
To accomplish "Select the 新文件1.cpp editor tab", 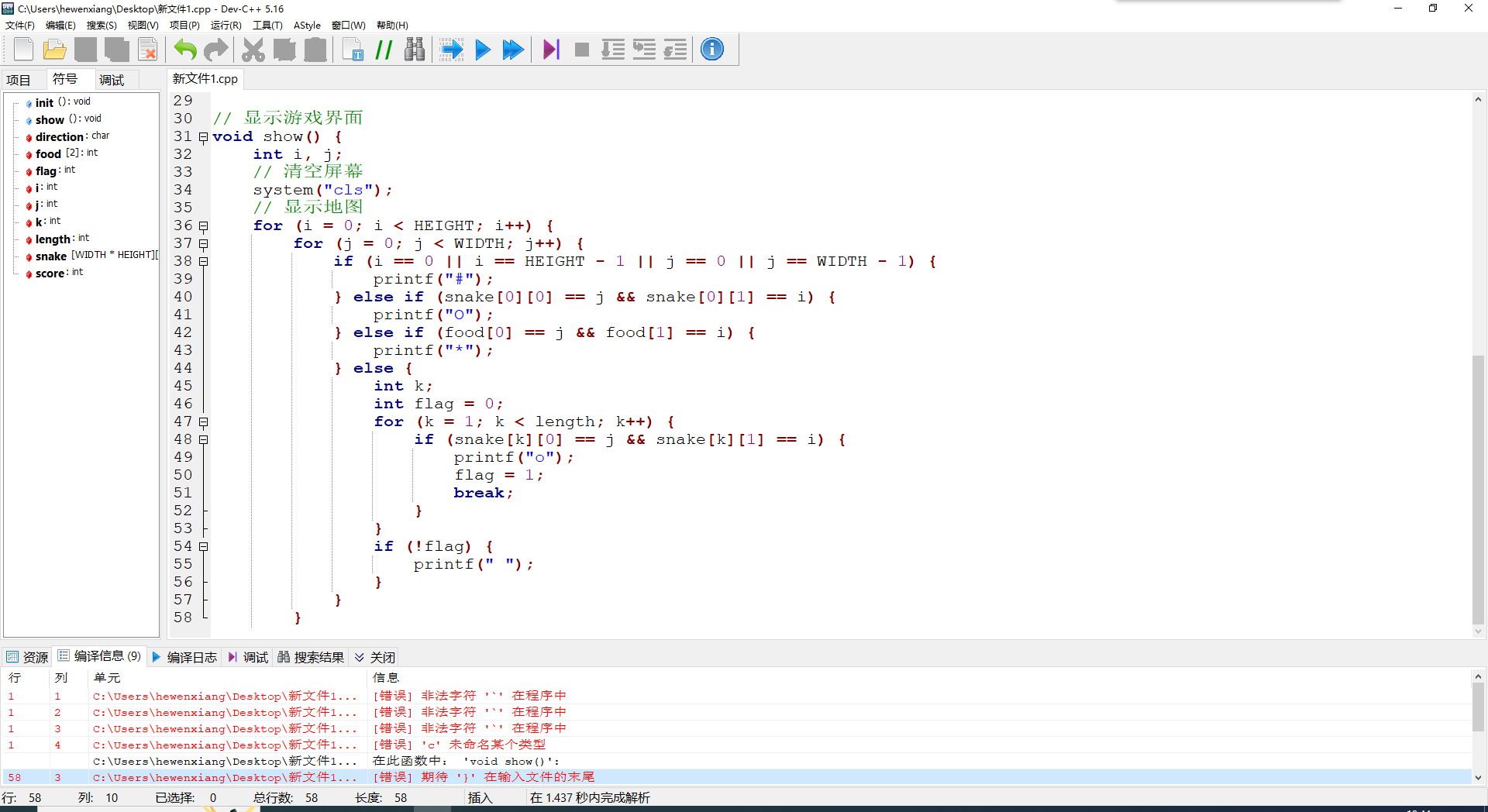I will (205, 79).
